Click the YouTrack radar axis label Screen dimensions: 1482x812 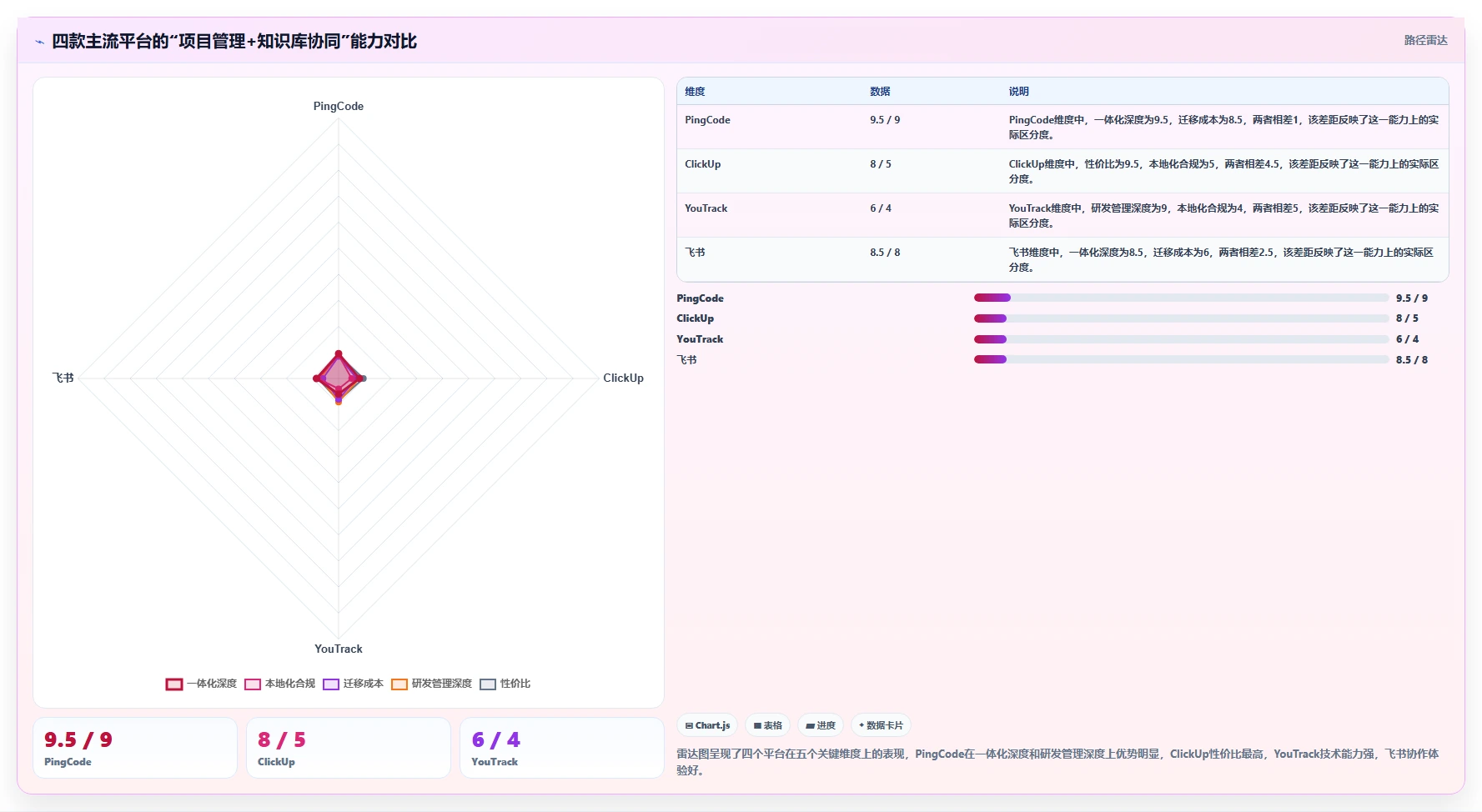[339, 649]
